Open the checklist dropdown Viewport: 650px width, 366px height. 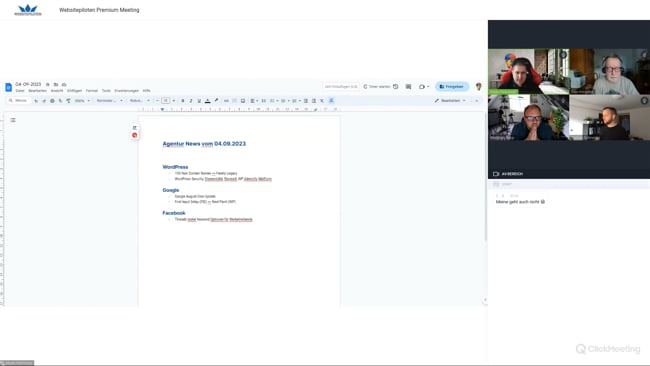[274, 101]
